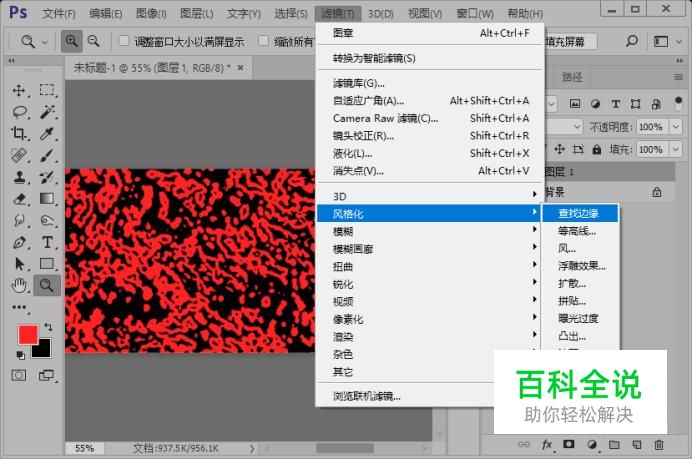The image size is (692, 459).
Task: Choose Wind from Stylize submenu
Action: click(580, 248)
